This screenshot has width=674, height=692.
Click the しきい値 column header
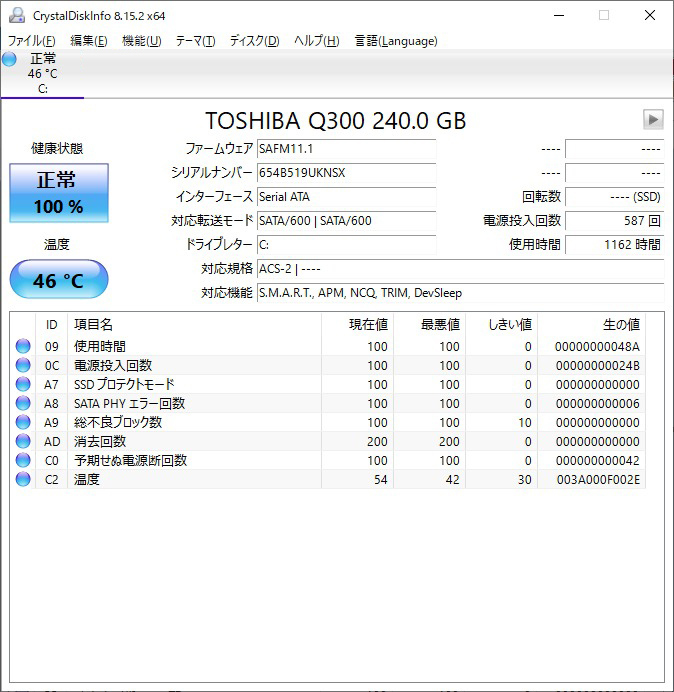click(501, 325)
